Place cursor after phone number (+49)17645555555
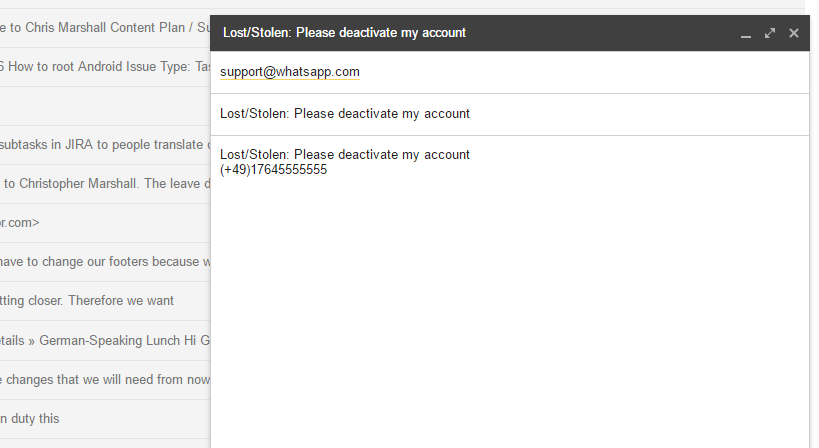 pyautogui.click(x=327, y=170)
